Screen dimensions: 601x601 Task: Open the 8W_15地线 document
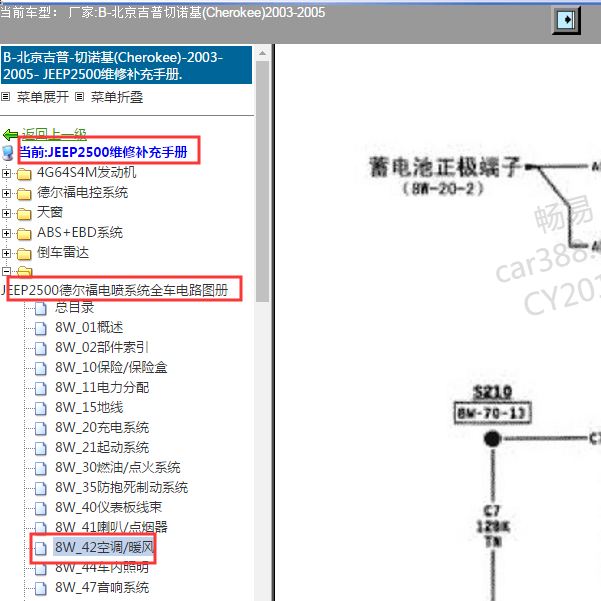point(89,407)
